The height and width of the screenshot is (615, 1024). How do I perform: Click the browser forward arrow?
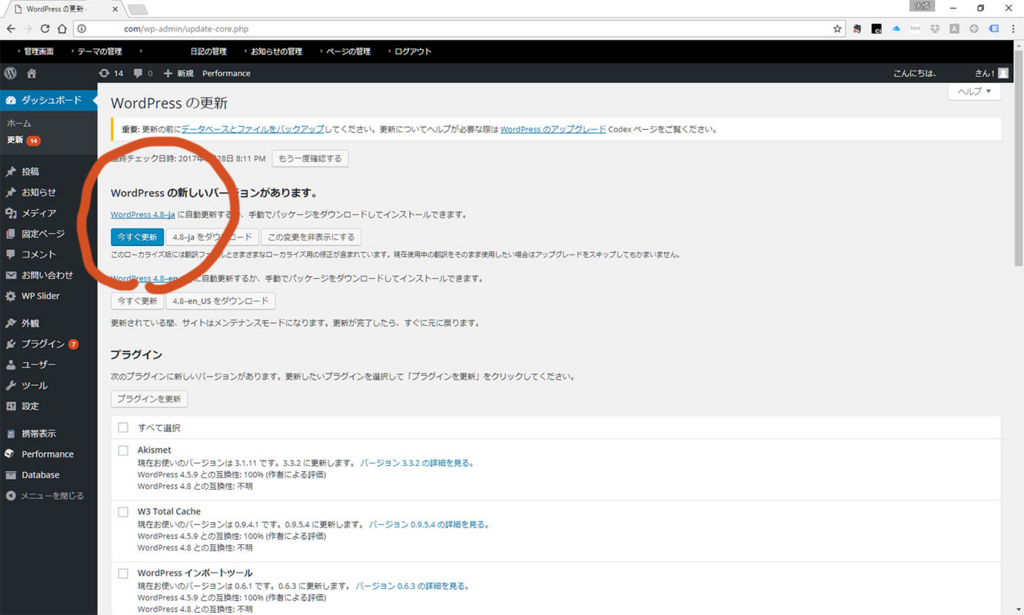27,29
